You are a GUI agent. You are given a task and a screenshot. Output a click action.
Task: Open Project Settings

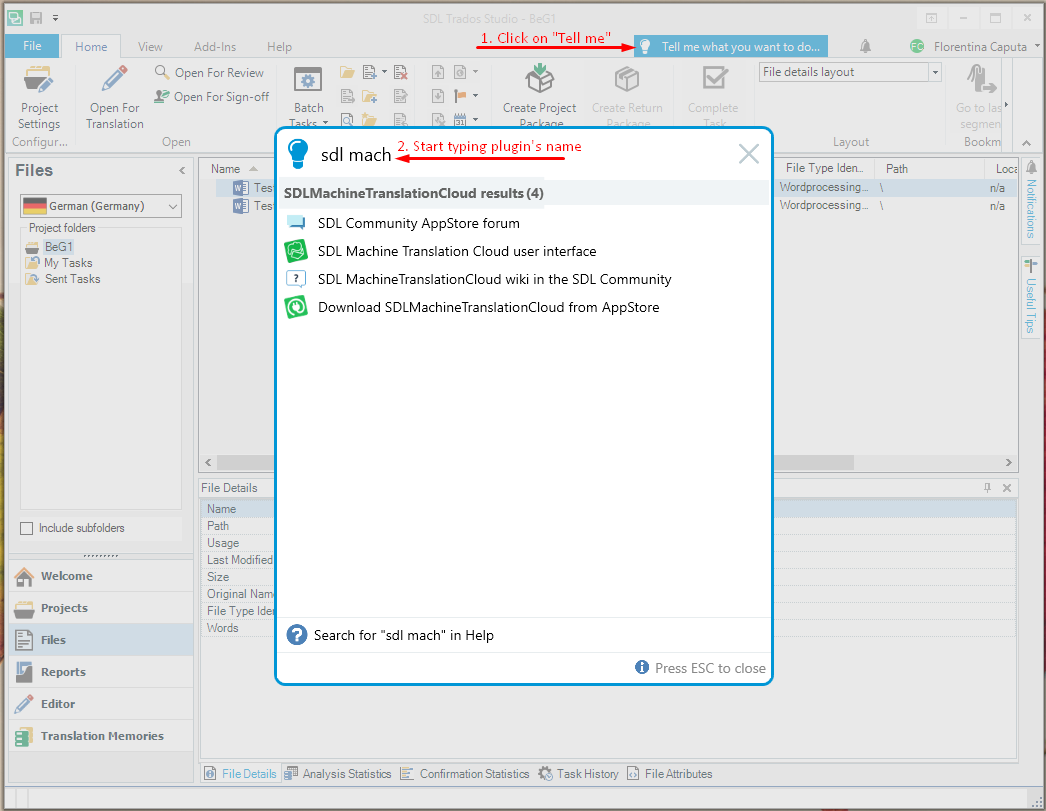point(39,98)
